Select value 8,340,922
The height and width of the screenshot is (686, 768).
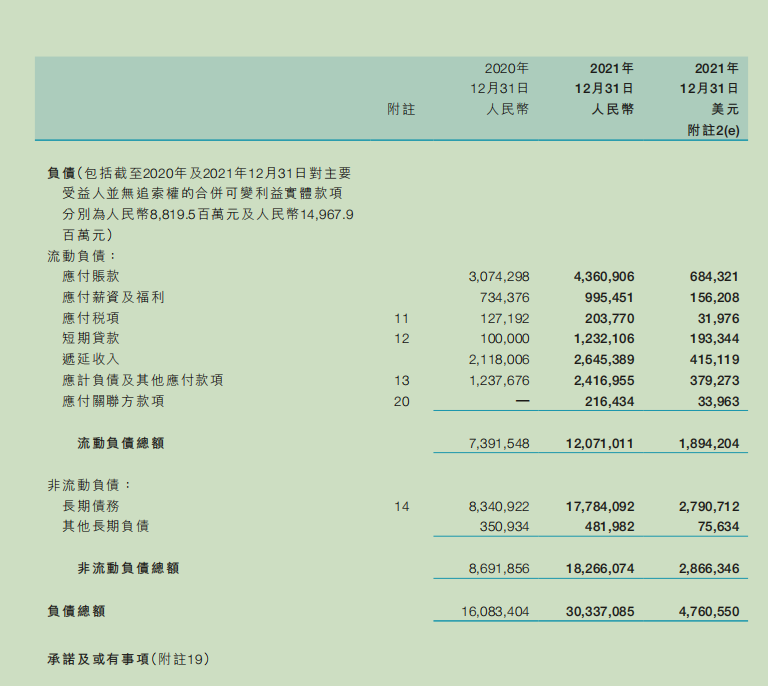(499, 507)
